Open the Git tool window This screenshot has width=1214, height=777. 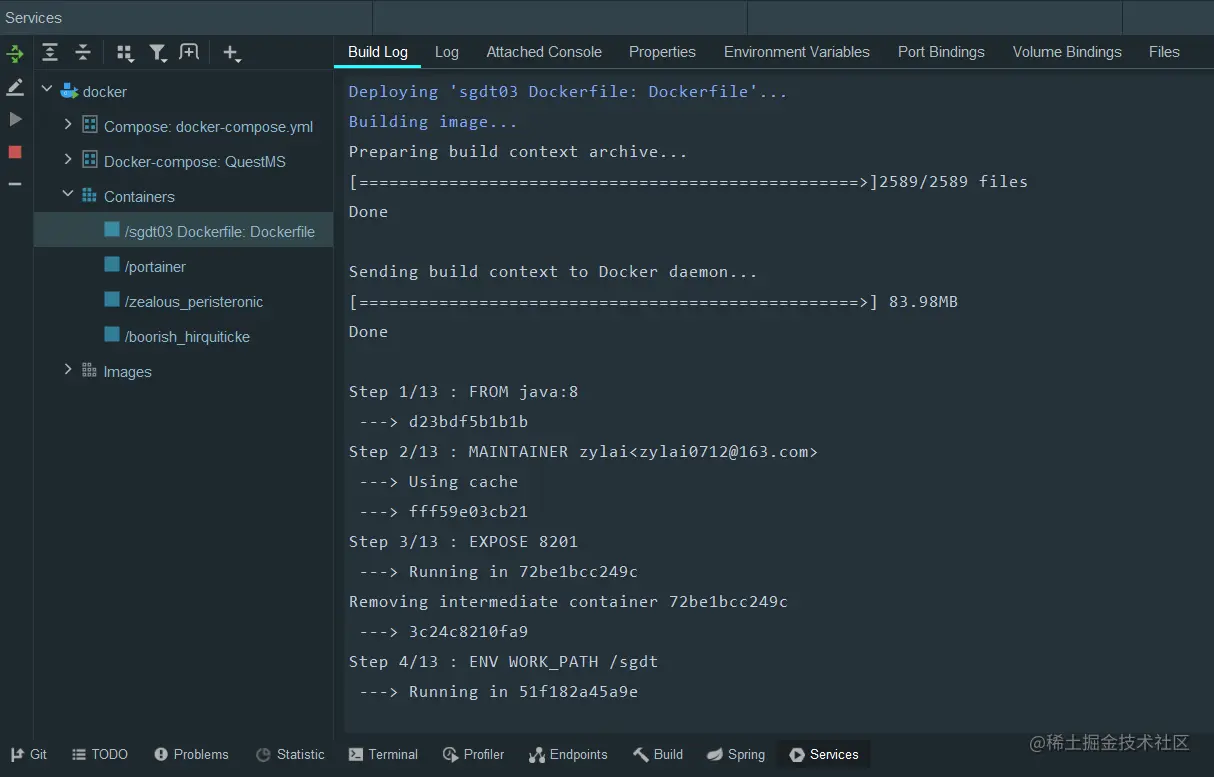coord(29,754)
